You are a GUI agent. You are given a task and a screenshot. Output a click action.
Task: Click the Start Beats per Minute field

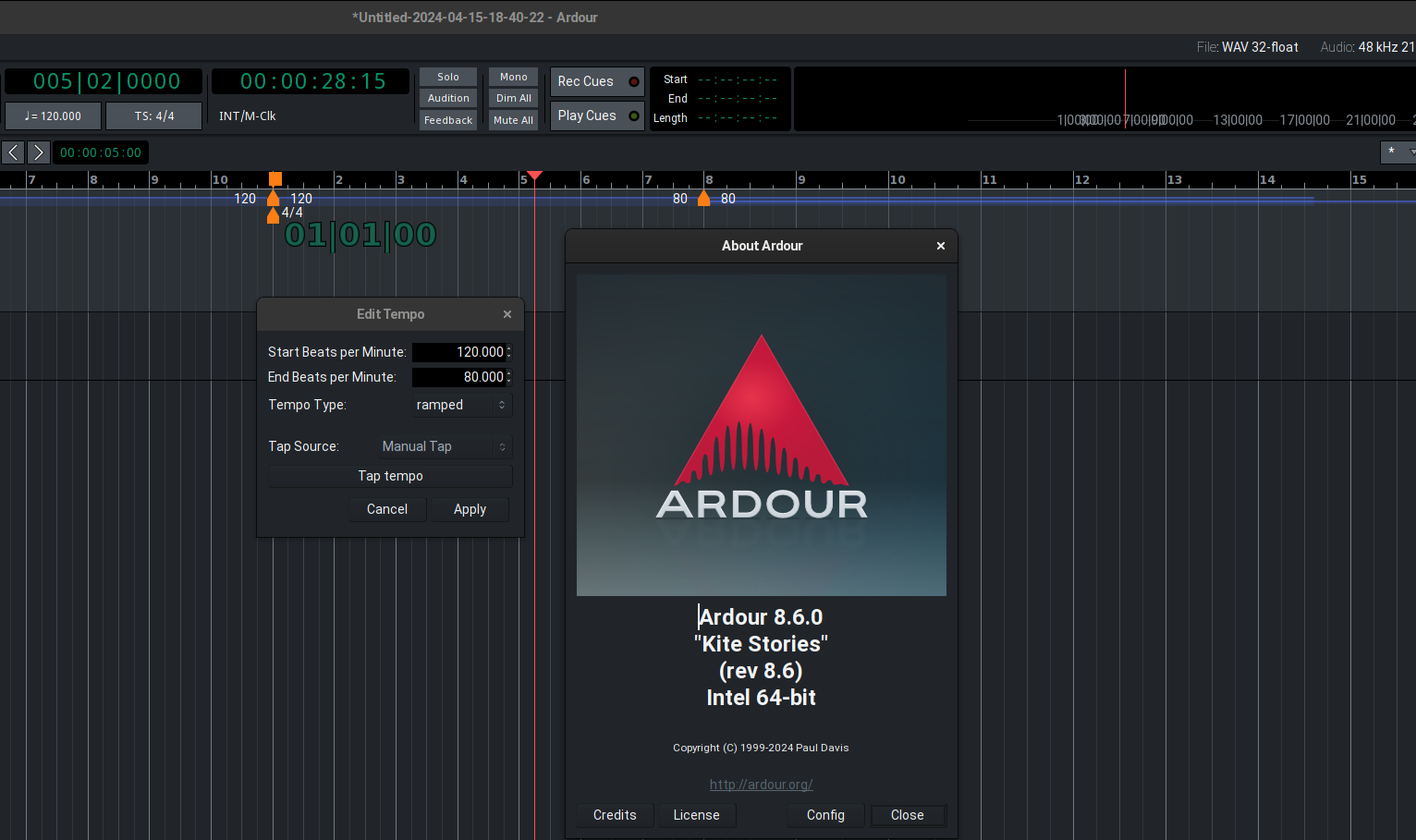pyautogui.click(x=458, y=352)
